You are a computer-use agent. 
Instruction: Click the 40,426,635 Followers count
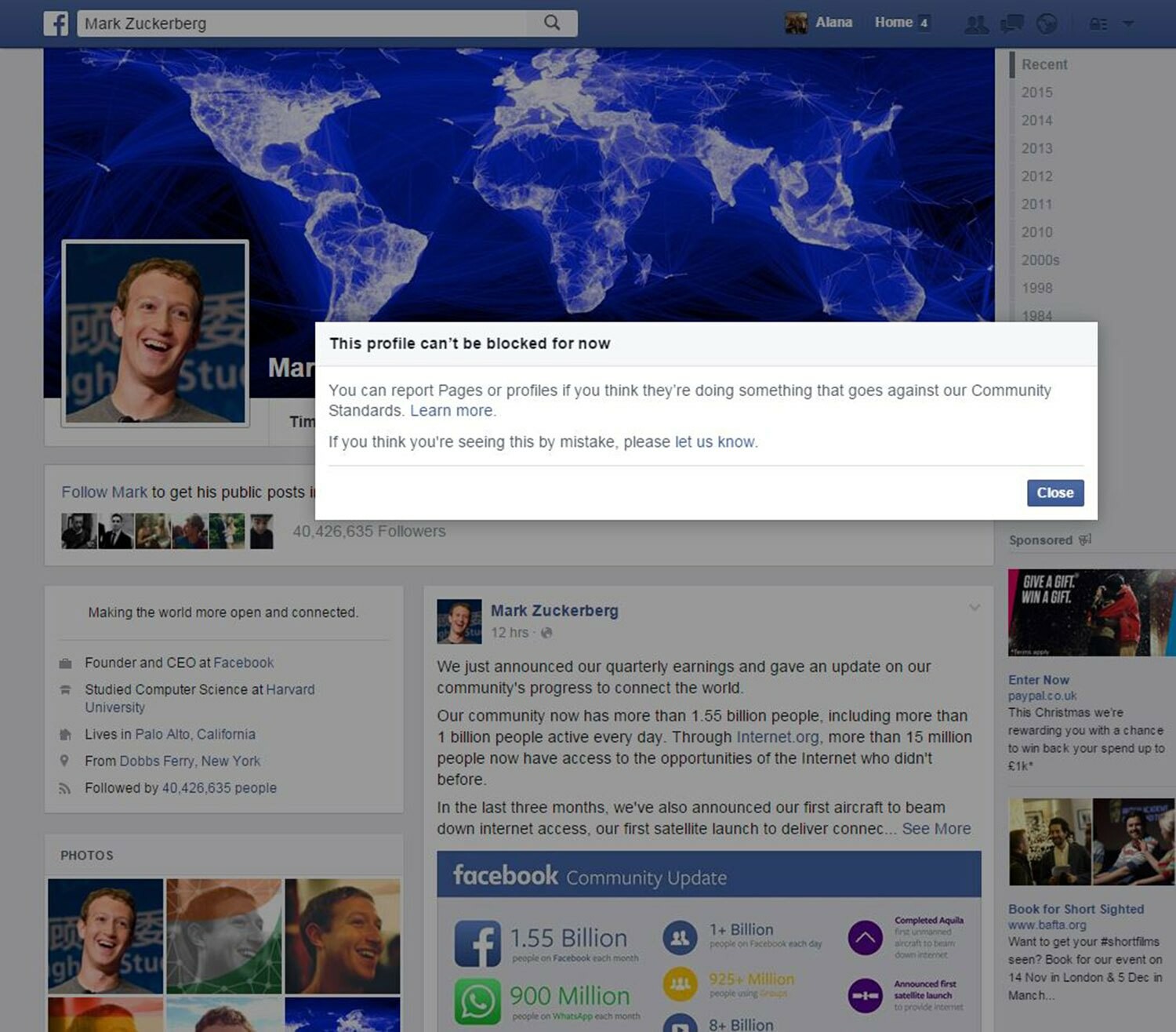[368, 531]
